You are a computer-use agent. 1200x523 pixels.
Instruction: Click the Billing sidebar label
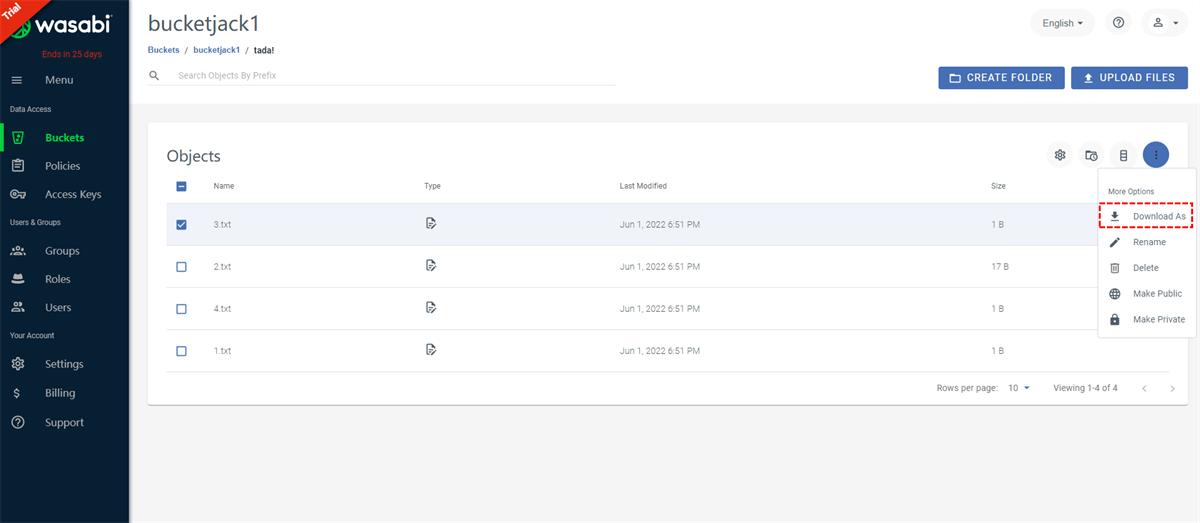(x=60, y=393)
